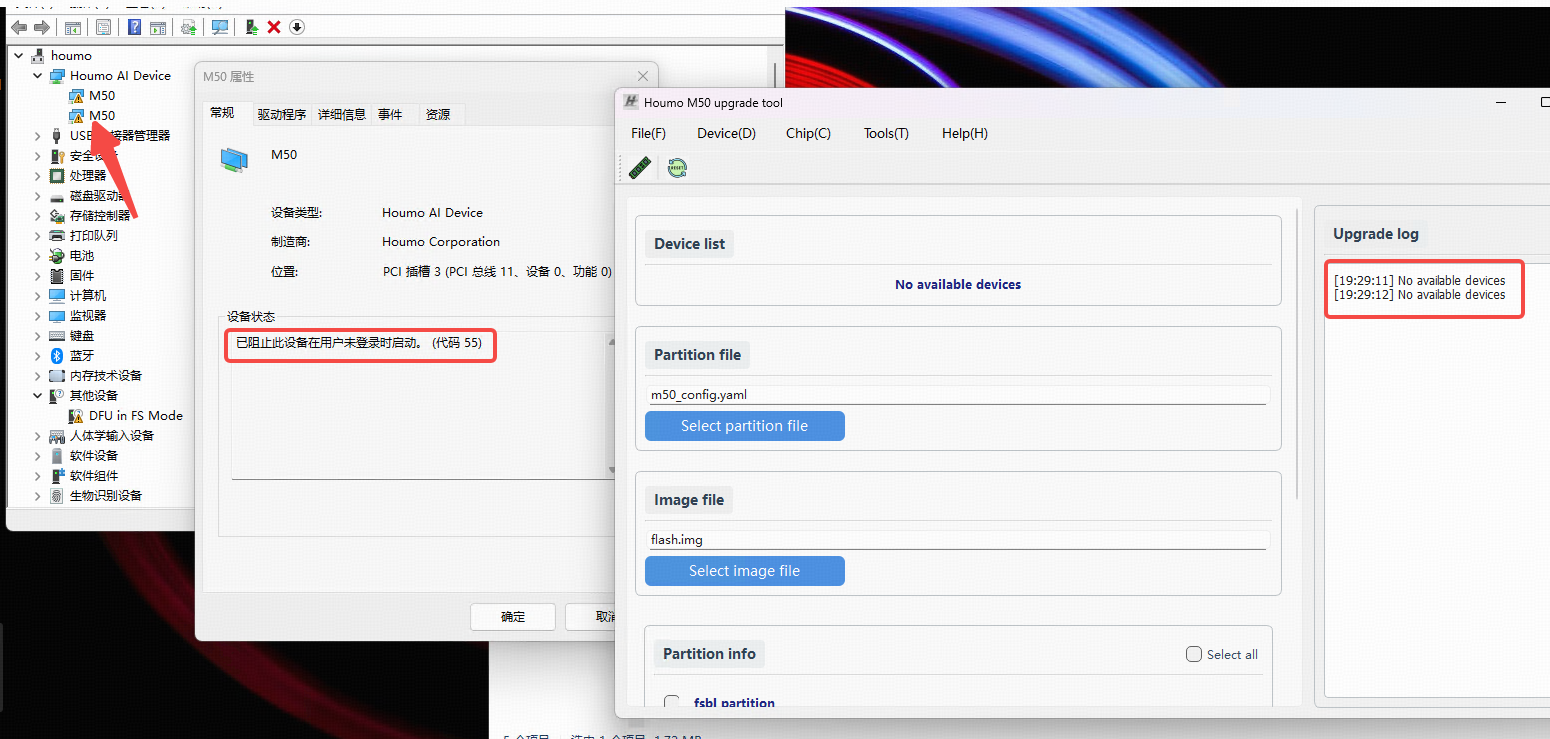The image size is (1550, 739).
Task: Click the battery icon beside 电池
Action: [57, 255]
